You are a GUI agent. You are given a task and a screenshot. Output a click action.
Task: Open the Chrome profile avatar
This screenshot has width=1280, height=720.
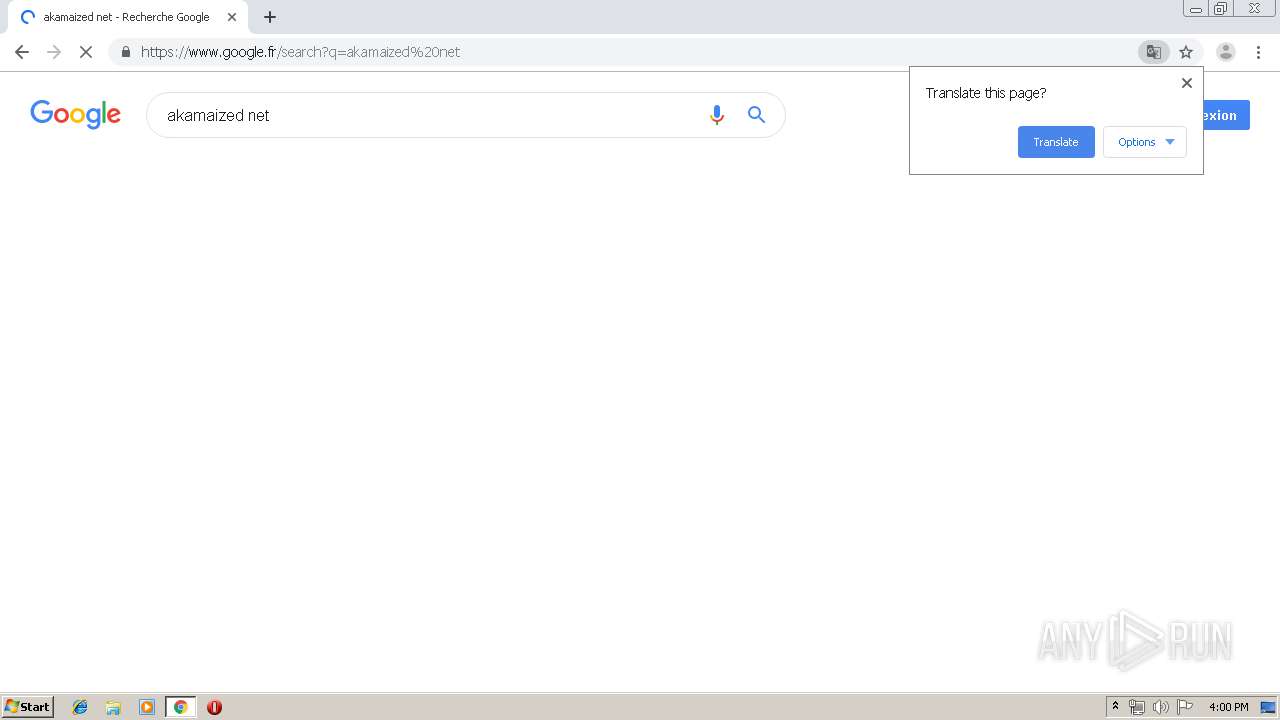coord(1226,52)
